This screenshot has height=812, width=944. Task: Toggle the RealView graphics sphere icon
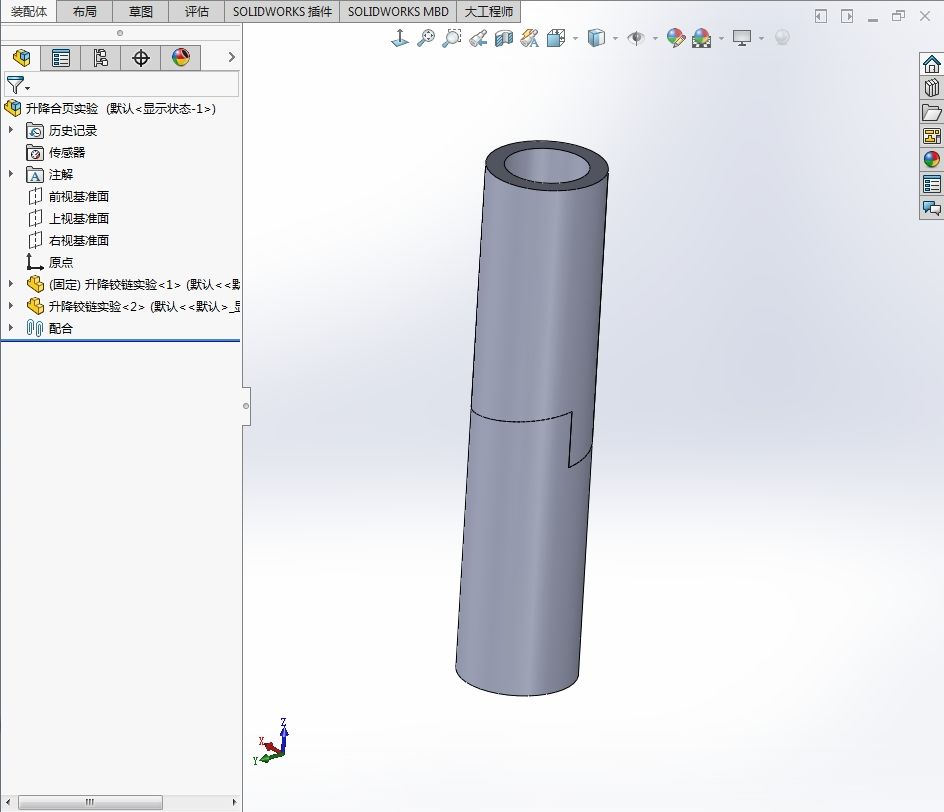782,37
